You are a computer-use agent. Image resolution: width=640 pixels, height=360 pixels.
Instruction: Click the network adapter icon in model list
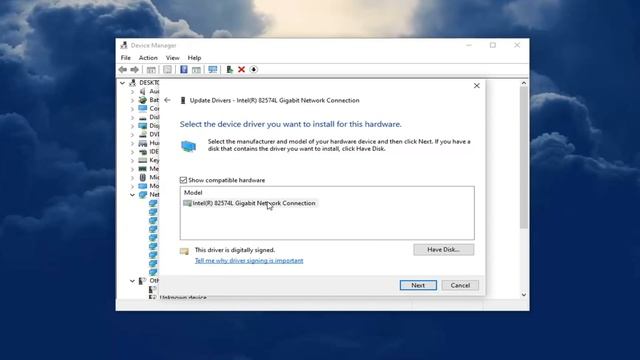click(x=187, y=203)
